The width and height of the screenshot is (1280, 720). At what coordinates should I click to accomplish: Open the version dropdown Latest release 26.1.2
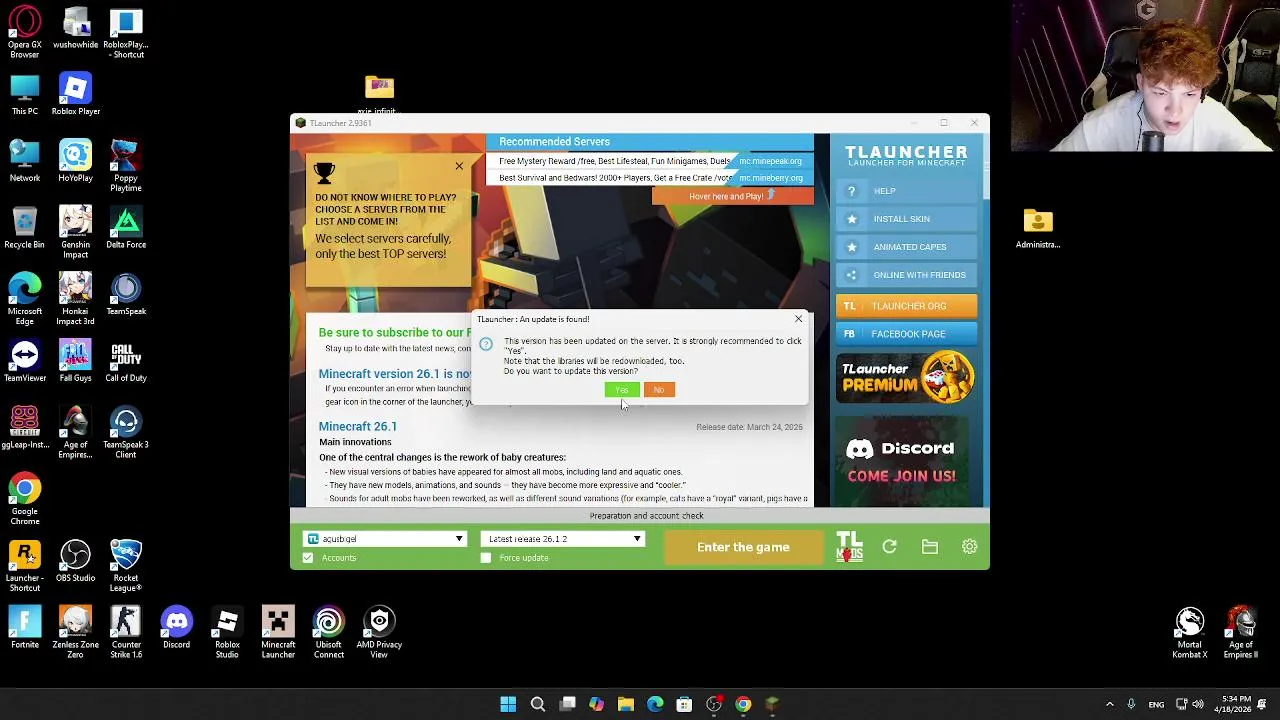pos(562,539)
